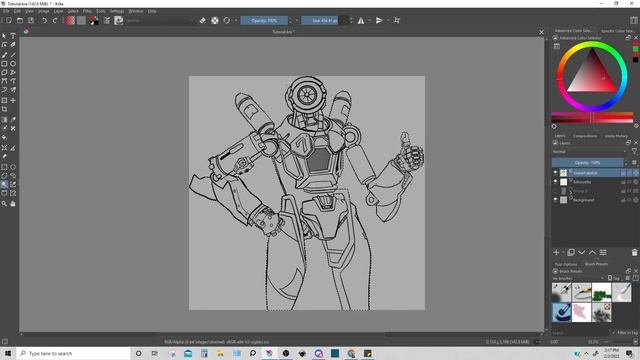Viewport: 640px width, 360px height.
Task: Move layer up with up arrow
Action: pyautogui.click(x=592, y=253)
